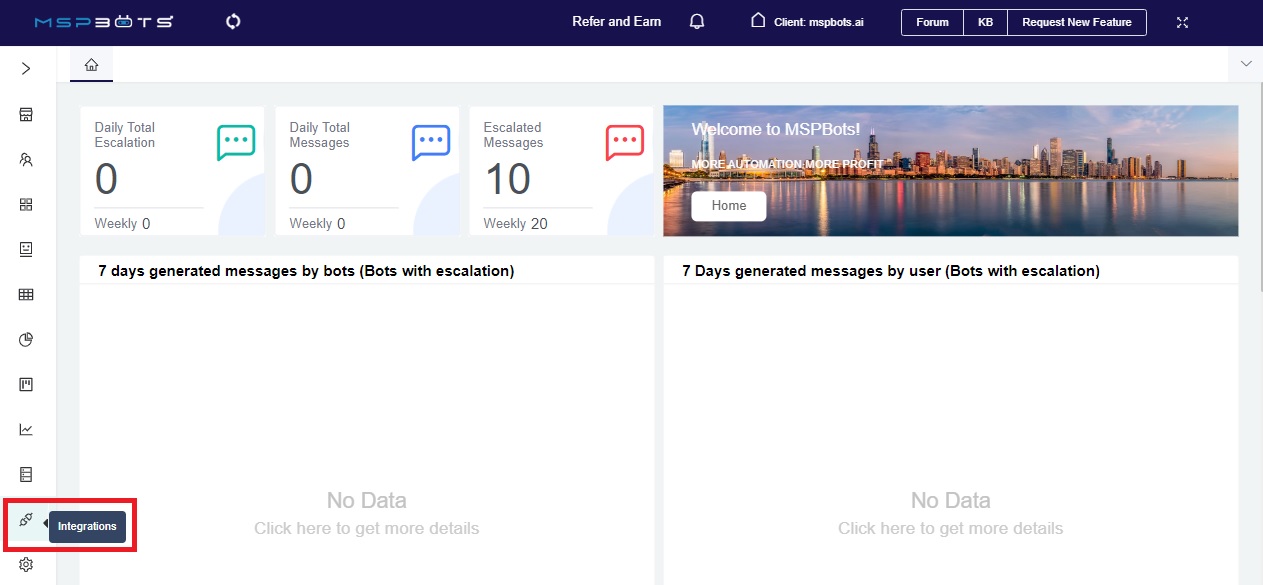The image size is (1263, 585).
Task: Click the sync refresh icon in the header
Action: (232, 21)
